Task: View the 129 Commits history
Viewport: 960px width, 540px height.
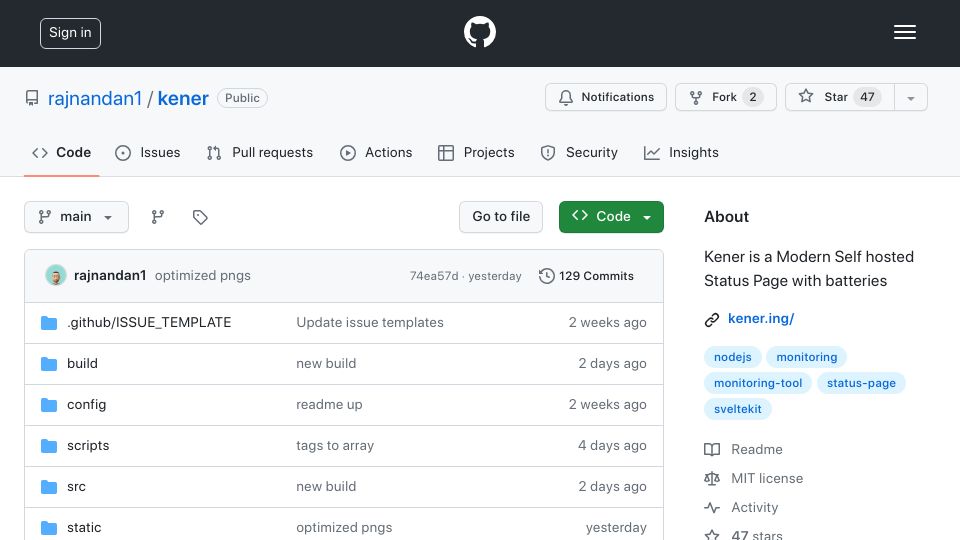Action: coord(587,276)
